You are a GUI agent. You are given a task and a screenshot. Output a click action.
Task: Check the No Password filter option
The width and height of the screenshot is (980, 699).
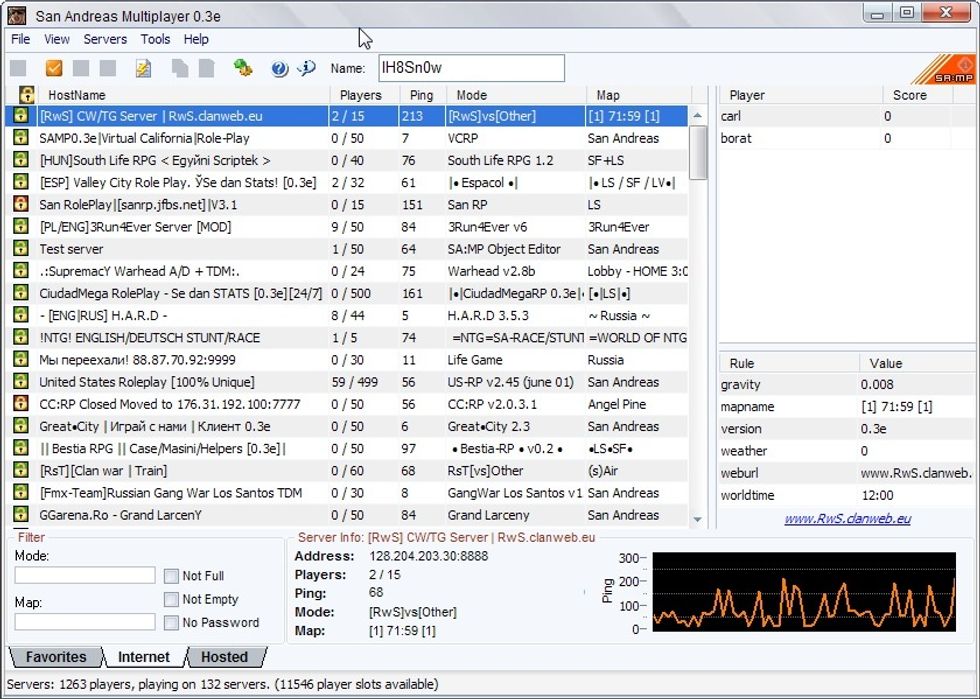pos(171,622)
